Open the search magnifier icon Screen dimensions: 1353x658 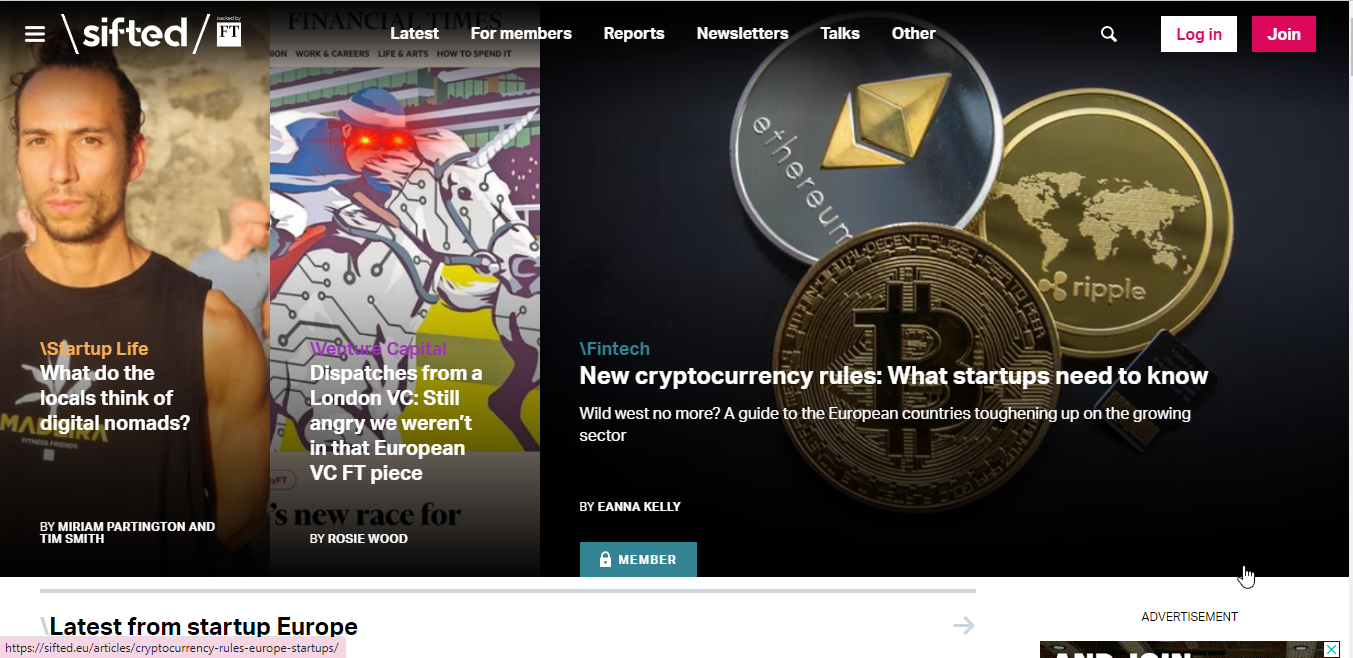(1108, 34)
